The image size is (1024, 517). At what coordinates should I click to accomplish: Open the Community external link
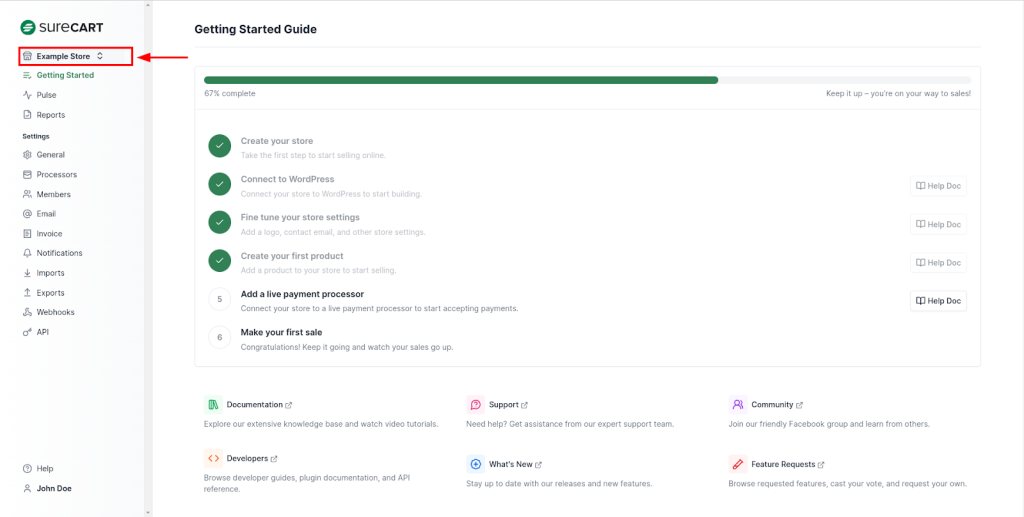772,405
